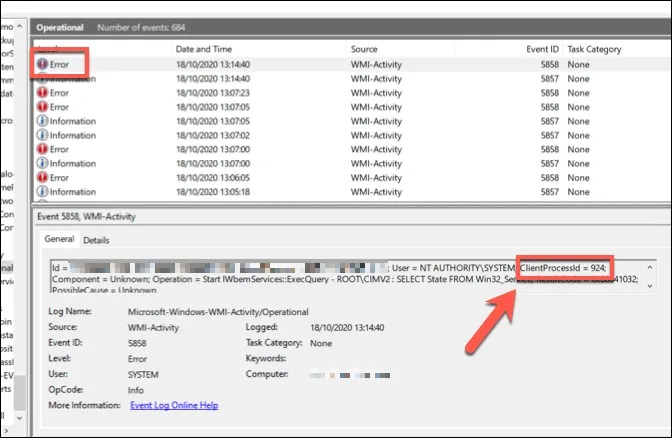Click the Event ID 5858 cell of the 13:14:40 Error row
This screenshot has height=438, width=672.
click(549, 65)
